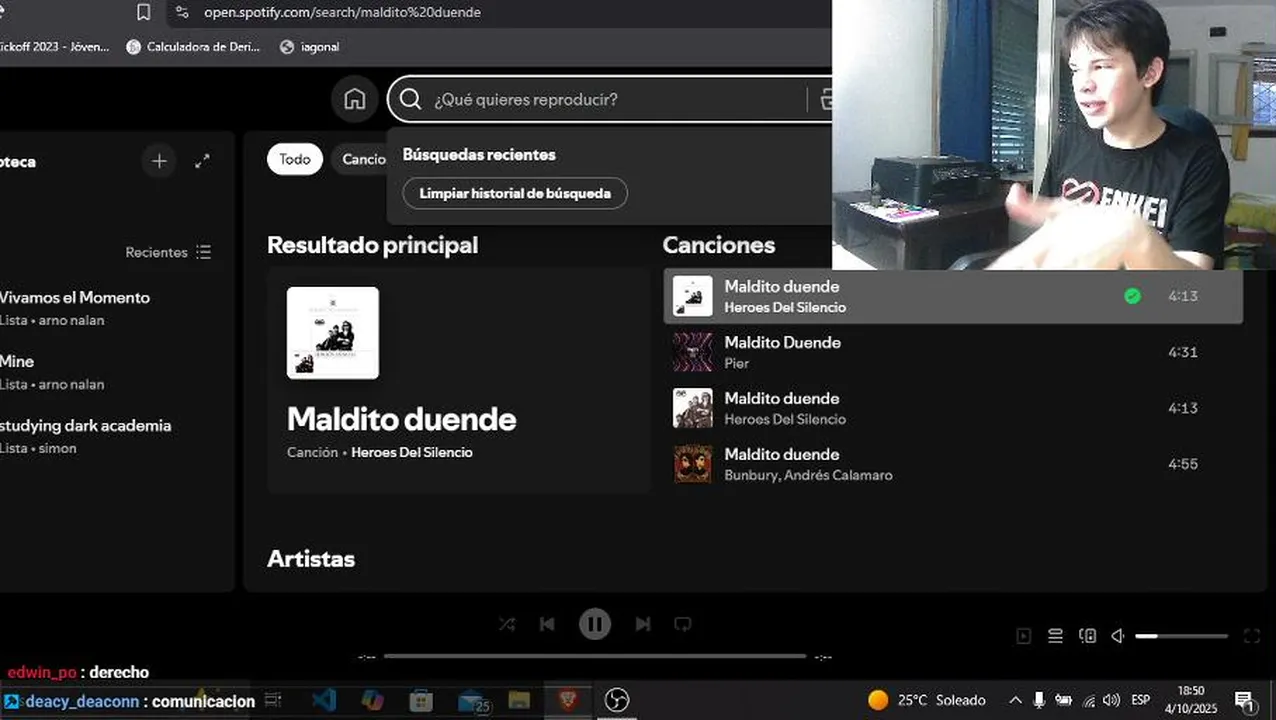
Task: Click the green saved checkmark on first song
Action: [1132, 296]
